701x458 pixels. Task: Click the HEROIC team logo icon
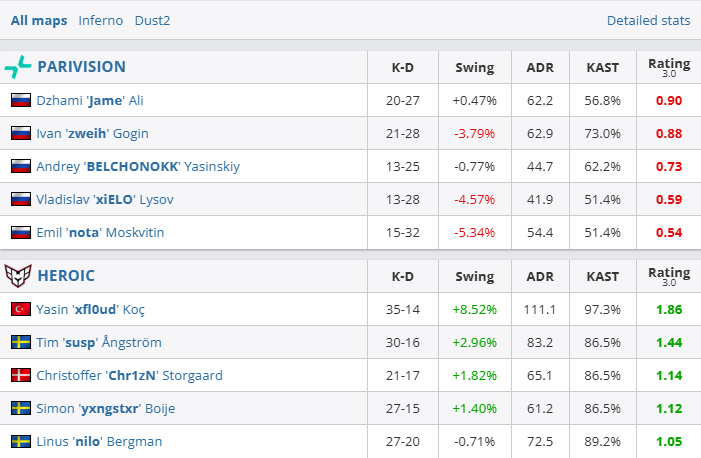(18, 275)
